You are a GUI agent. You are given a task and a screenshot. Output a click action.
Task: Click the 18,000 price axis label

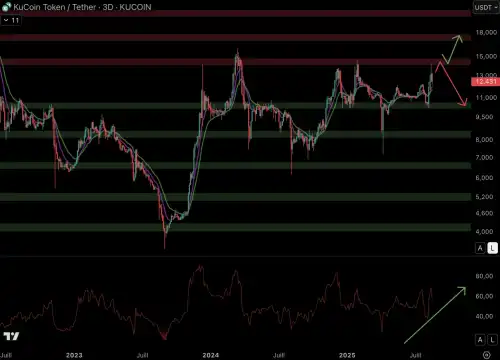coord(486,32)
